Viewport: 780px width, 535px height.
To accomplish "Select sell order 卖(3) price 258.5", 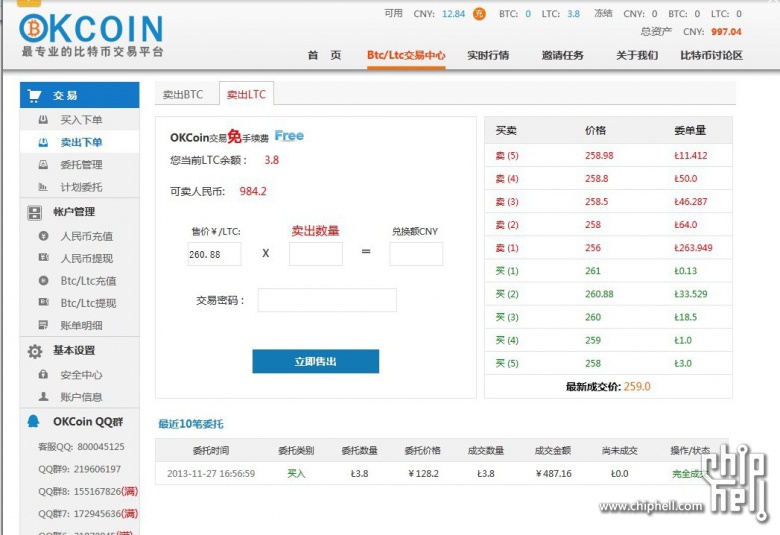I will click(x=608, y=202).
